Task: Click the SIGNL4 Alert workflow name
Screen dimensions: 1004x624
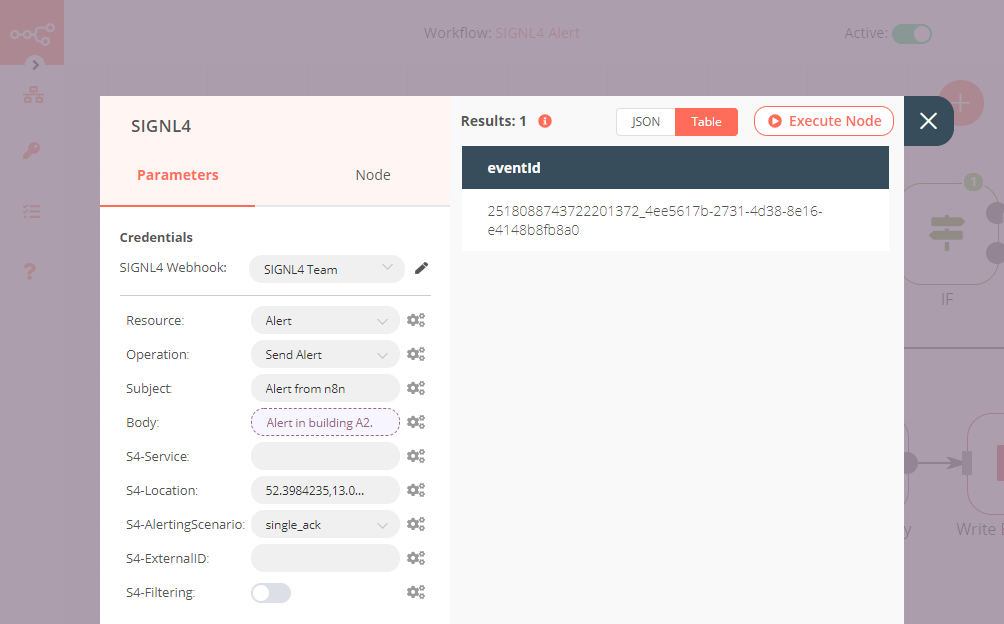Action: tap(537, 33)
